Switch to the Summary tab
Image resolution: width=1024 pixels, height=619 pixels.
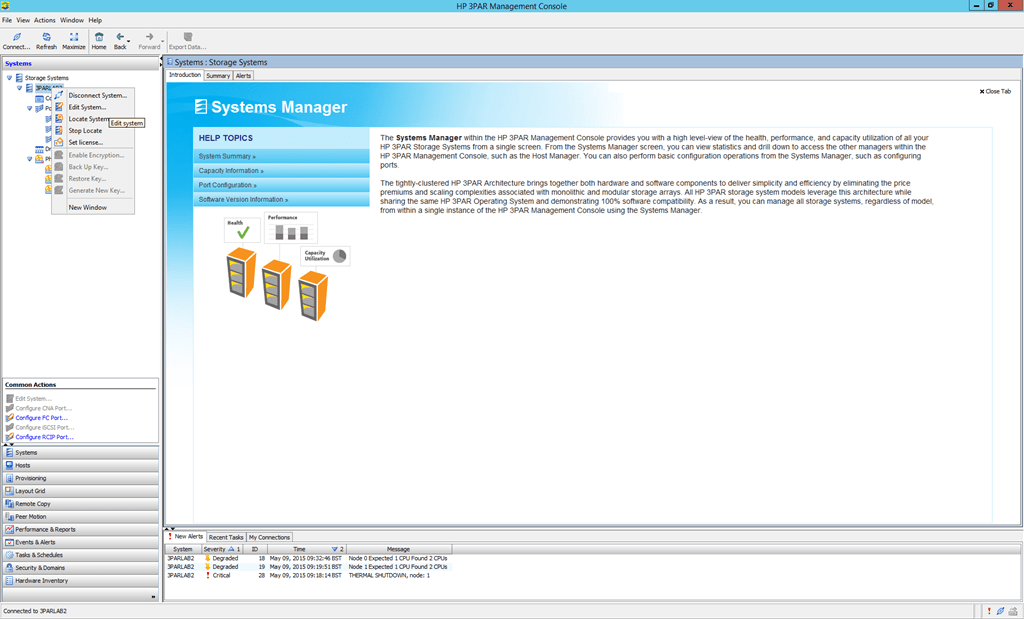coord(218,76)
